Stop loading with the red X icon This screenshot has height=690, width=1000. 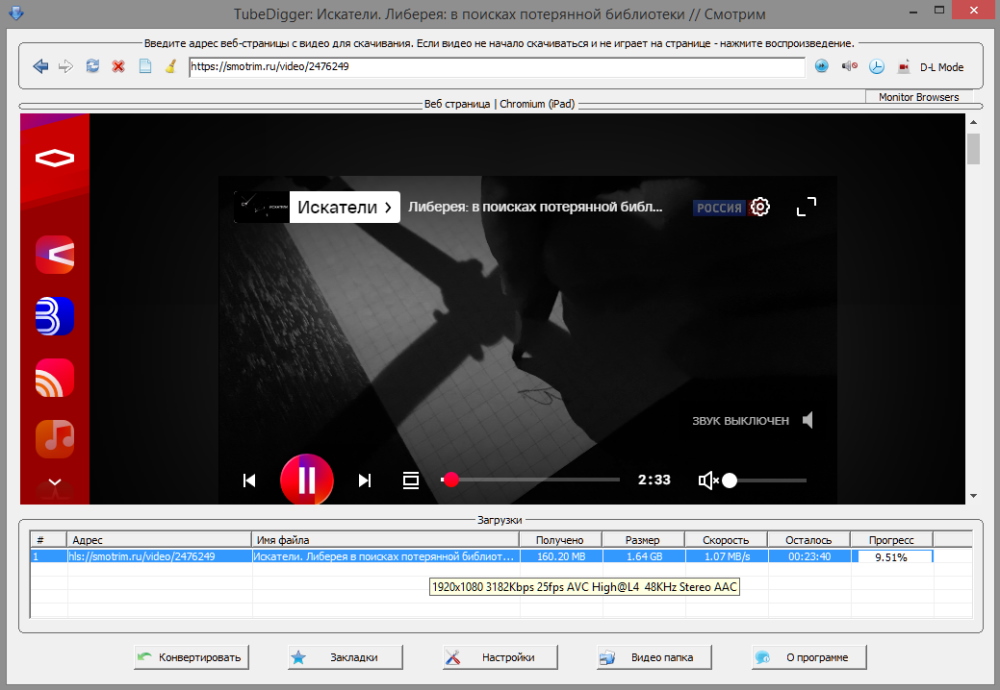[x=118, y=66]
